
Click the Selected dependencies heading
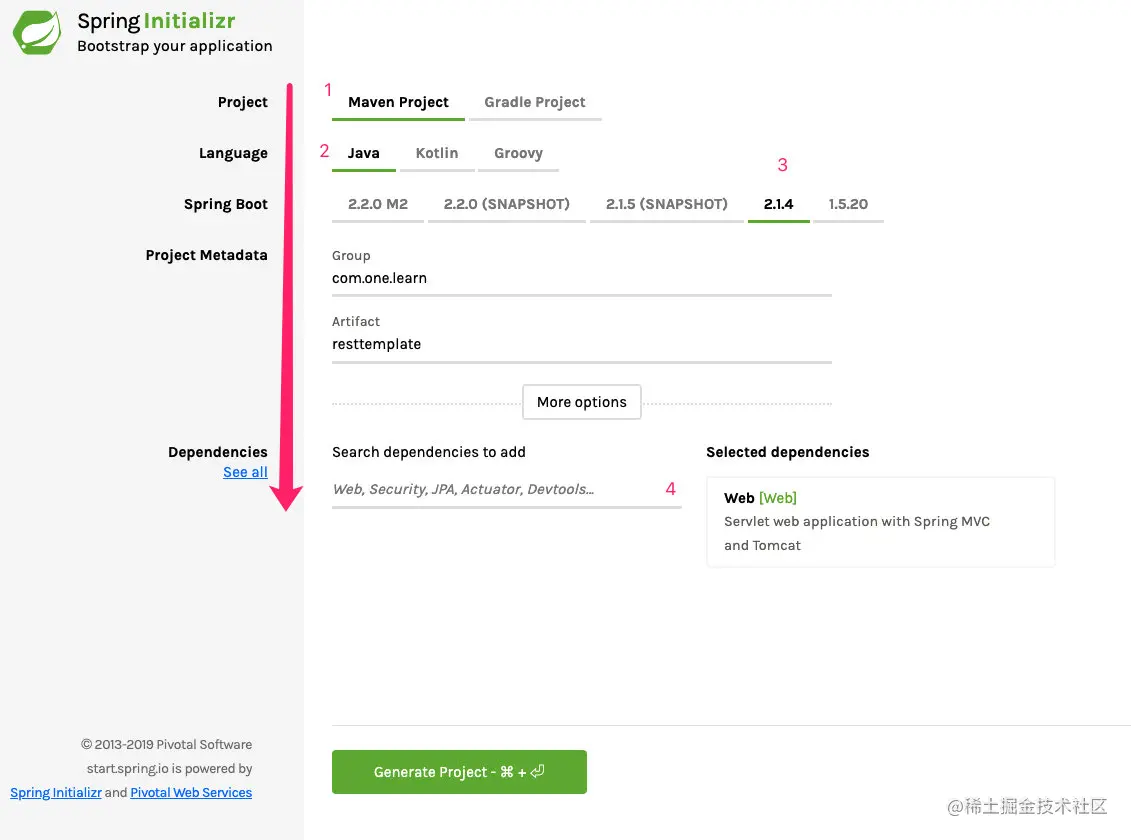click(788, 452)
